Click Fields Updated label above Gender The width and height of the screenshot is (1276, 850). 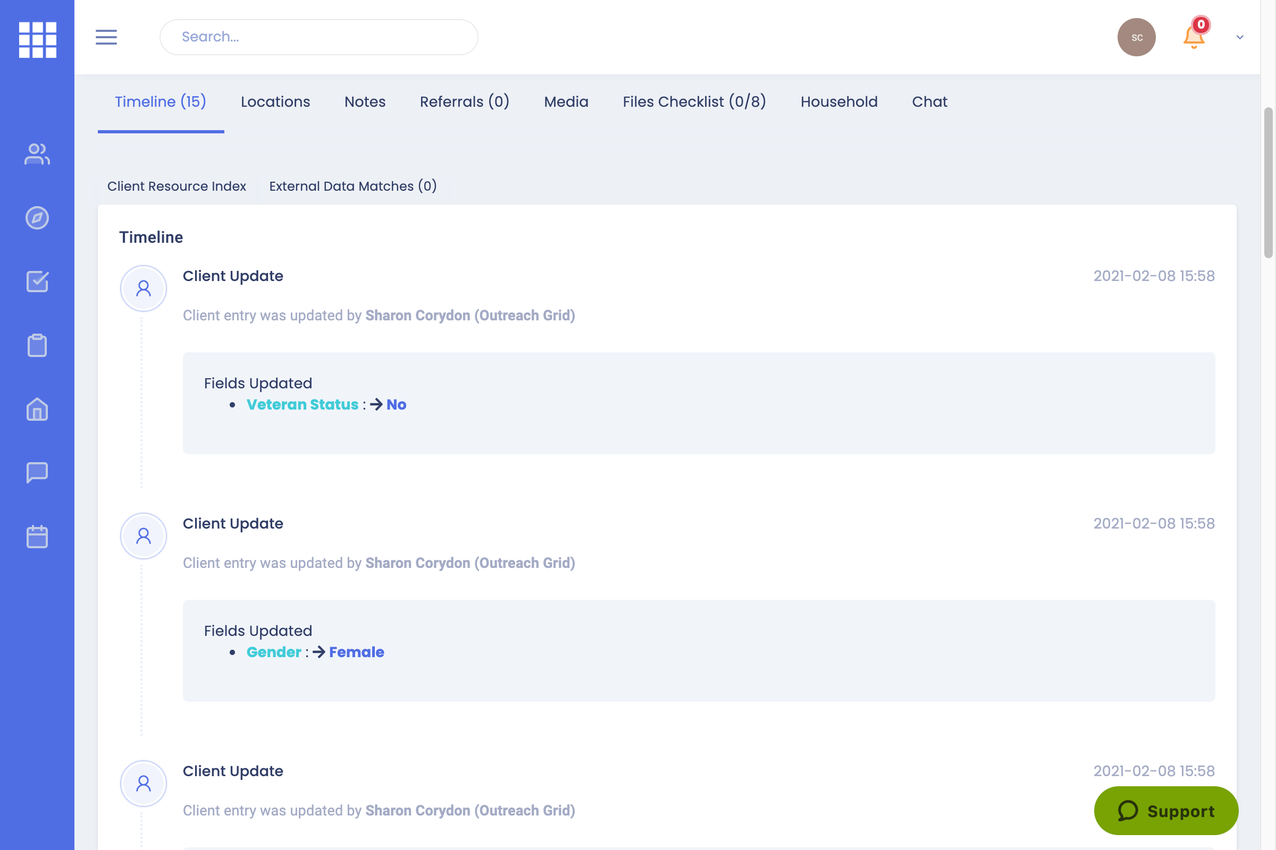point(258,631)
